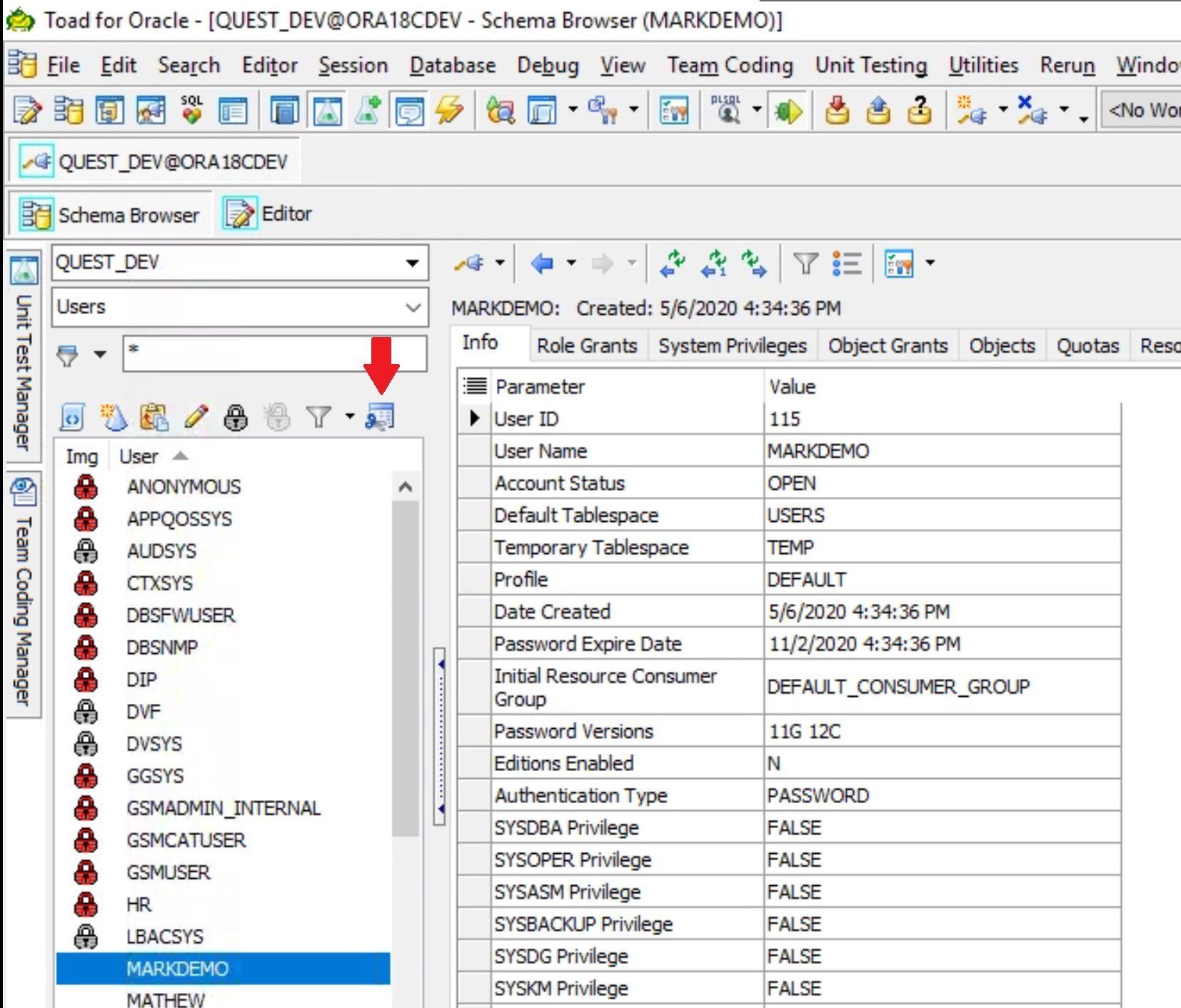Click the new connection plug icon
The image size is (1181, 1008).
click(x=972, y=111)
